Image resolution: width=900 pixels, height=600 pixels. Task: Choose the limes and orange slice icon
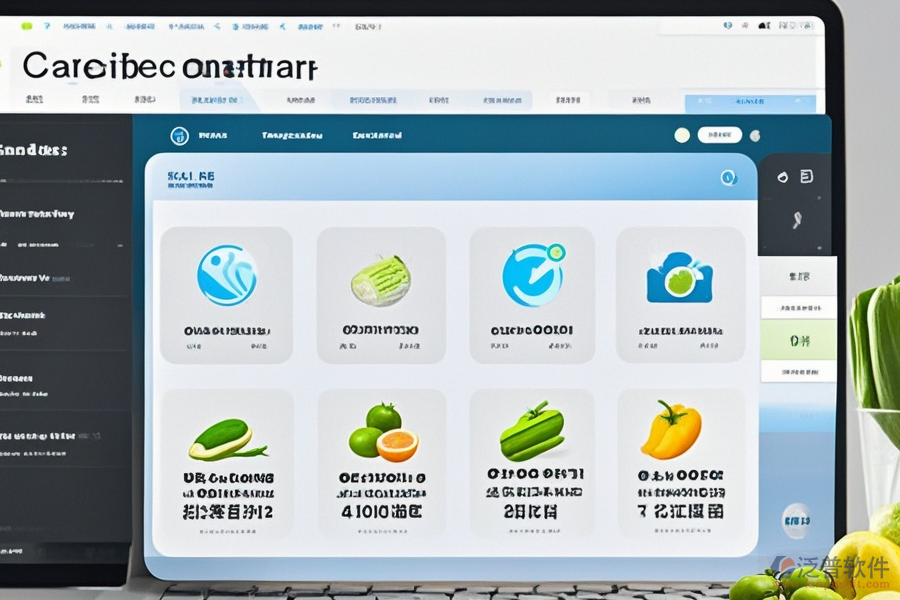(x=382, y=432)
